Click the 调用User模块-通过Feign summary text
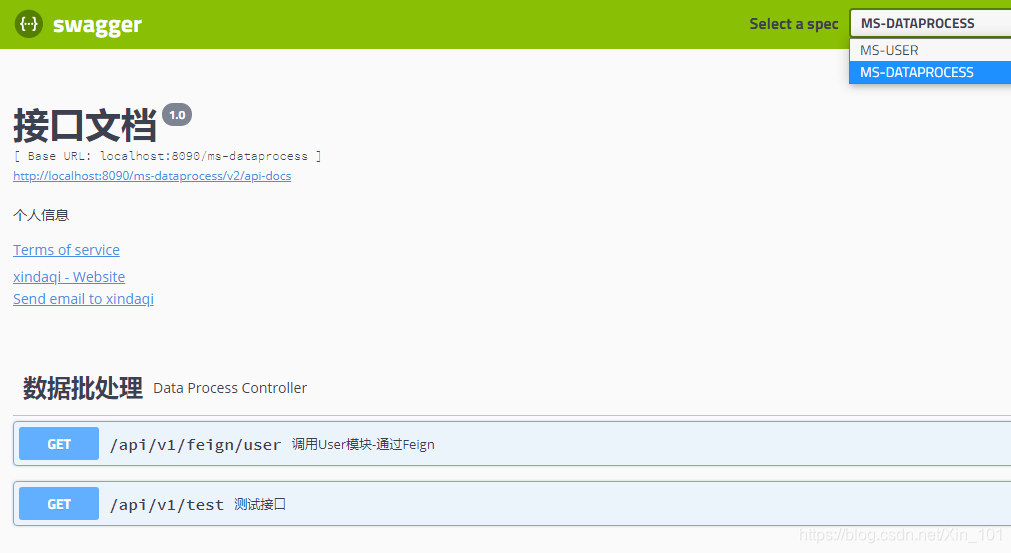Screen dimensions: 1011x553 click(363, 444)
